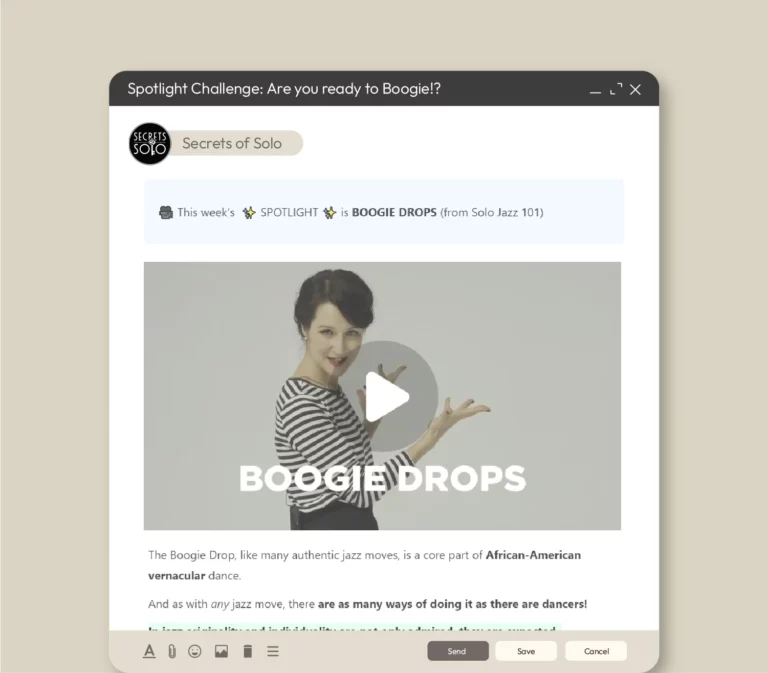Insert an image using picture icon

221,651
